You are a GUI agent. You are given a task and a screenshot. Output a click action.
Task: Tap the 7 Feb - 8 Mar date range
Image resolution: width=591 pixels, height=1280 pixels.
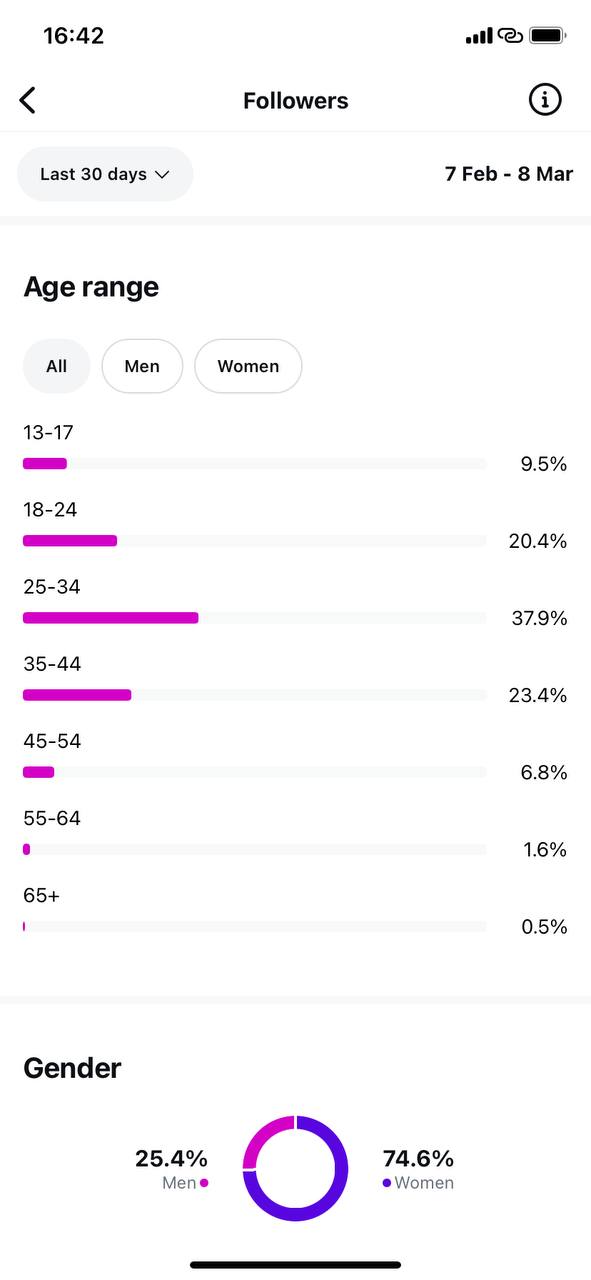[509, 174]
